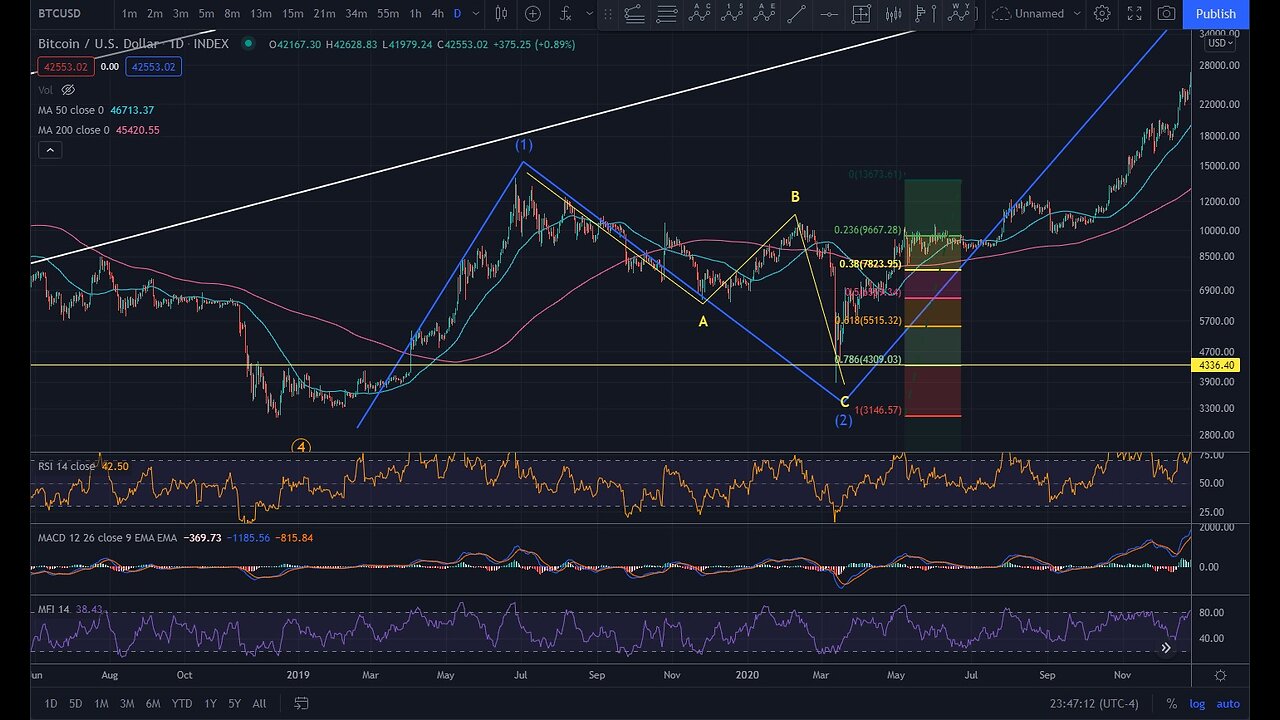Screen dimensions: 1280x720
Task: Select the ABCDE Elliott triangle wave tool
Action: [765, 14]
